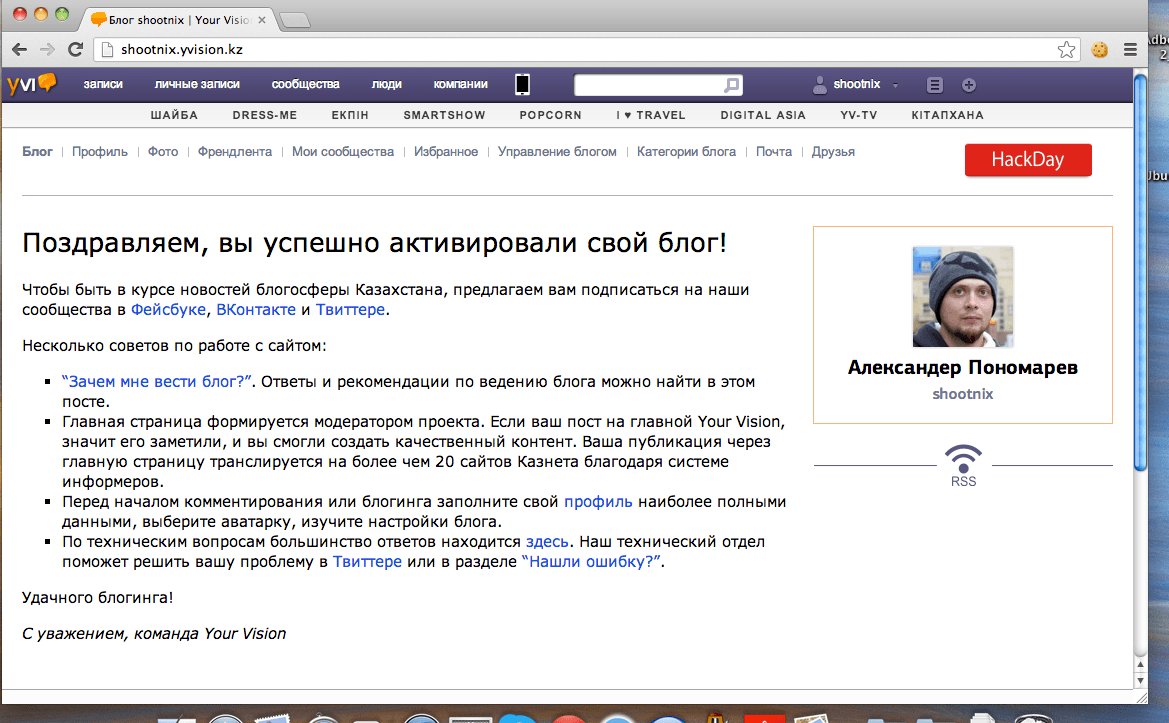Select Мои сообщества tab
Viewport: 1169px width, 723px height.
(343, 151)
